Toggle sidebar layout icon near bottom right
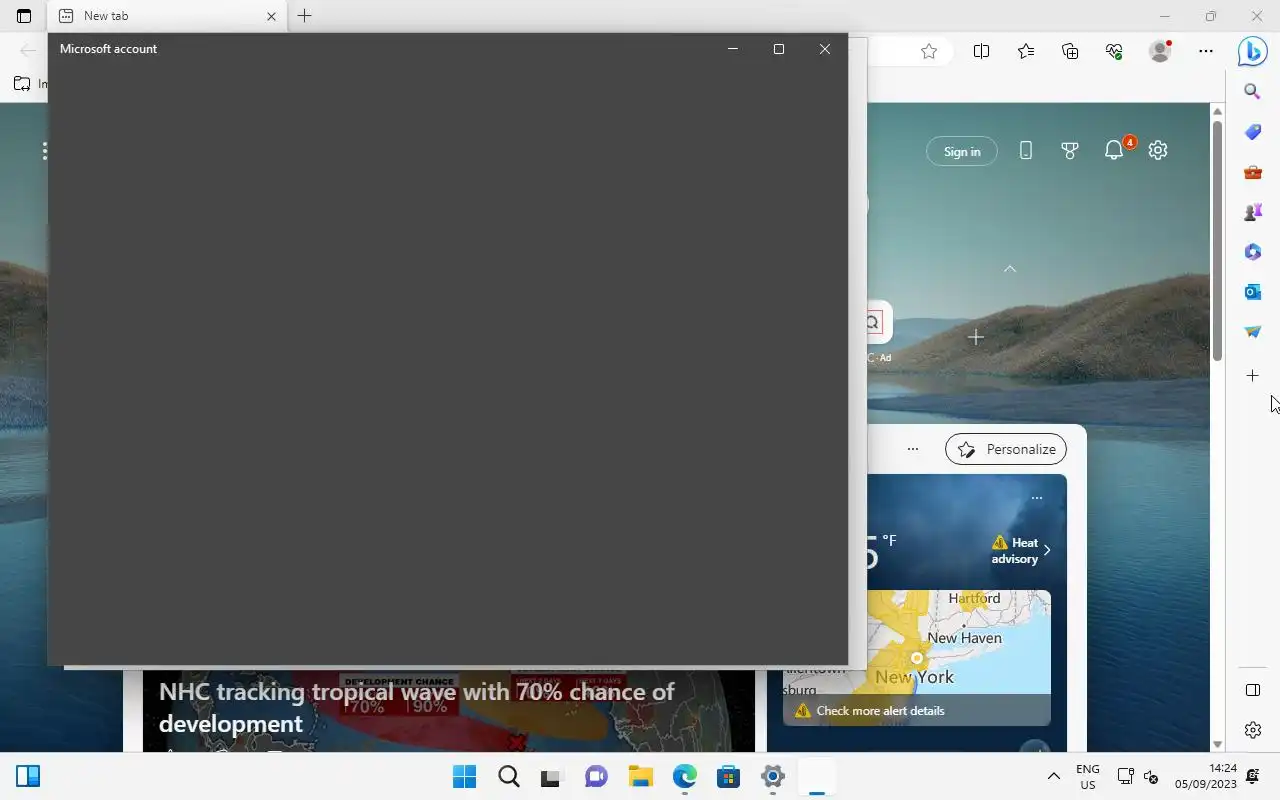Viewport: 1280px width, 800px height. tap(1252, 690)
